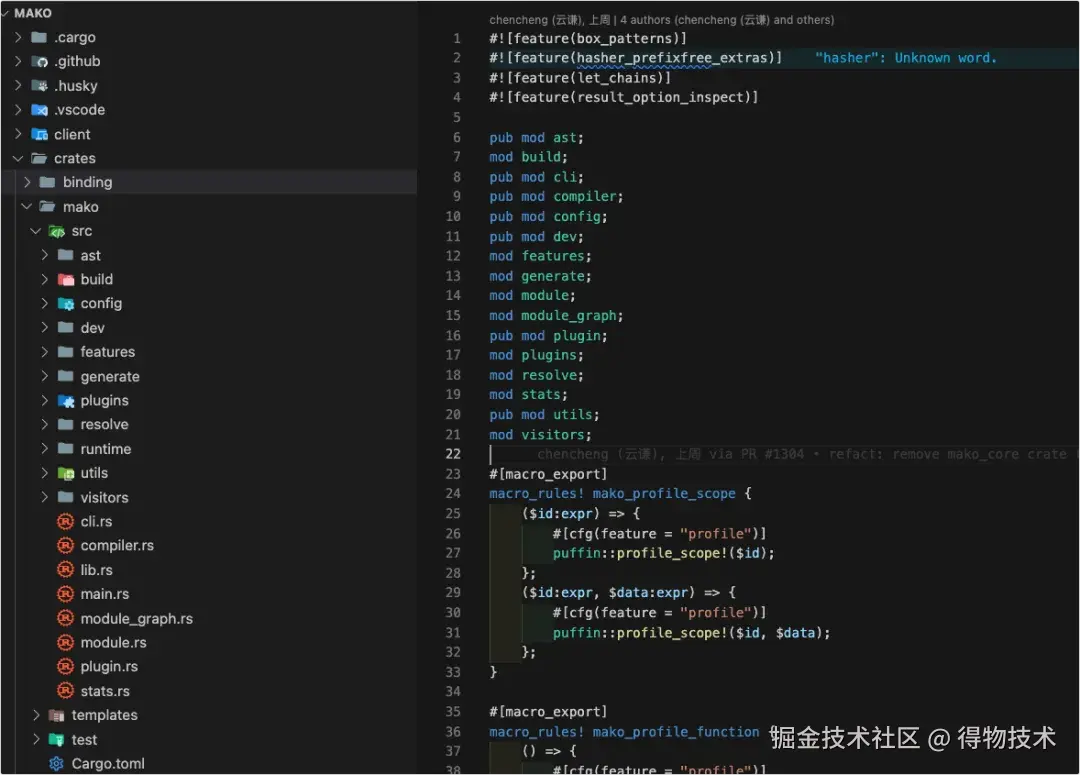Click the Rust icon beside cli.rs

[x=65, y=521]
